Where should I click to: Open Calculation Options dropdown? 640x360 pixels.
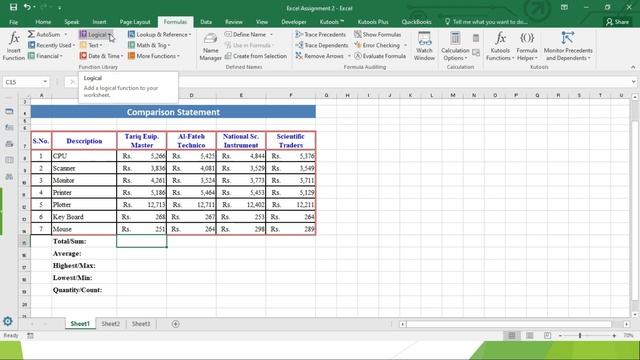pos(455,46)
